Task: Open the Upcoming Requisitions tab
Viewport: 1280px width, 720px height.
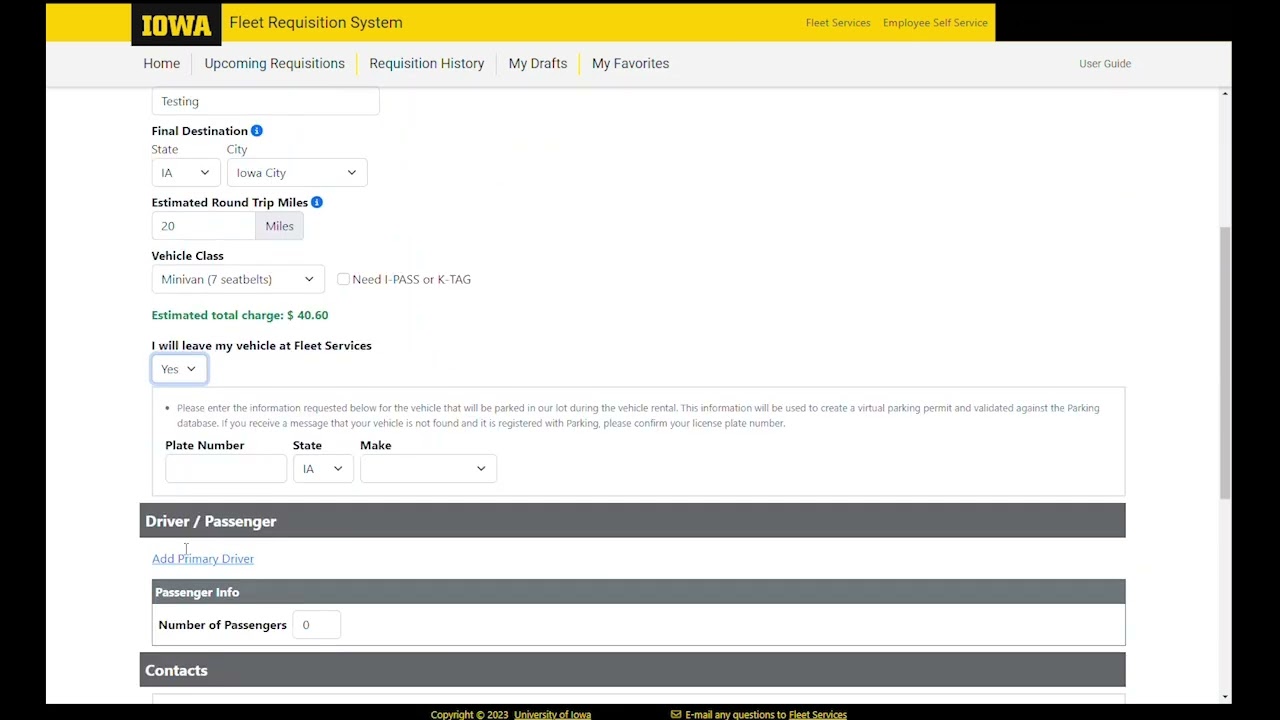Action: pos(275,63)
